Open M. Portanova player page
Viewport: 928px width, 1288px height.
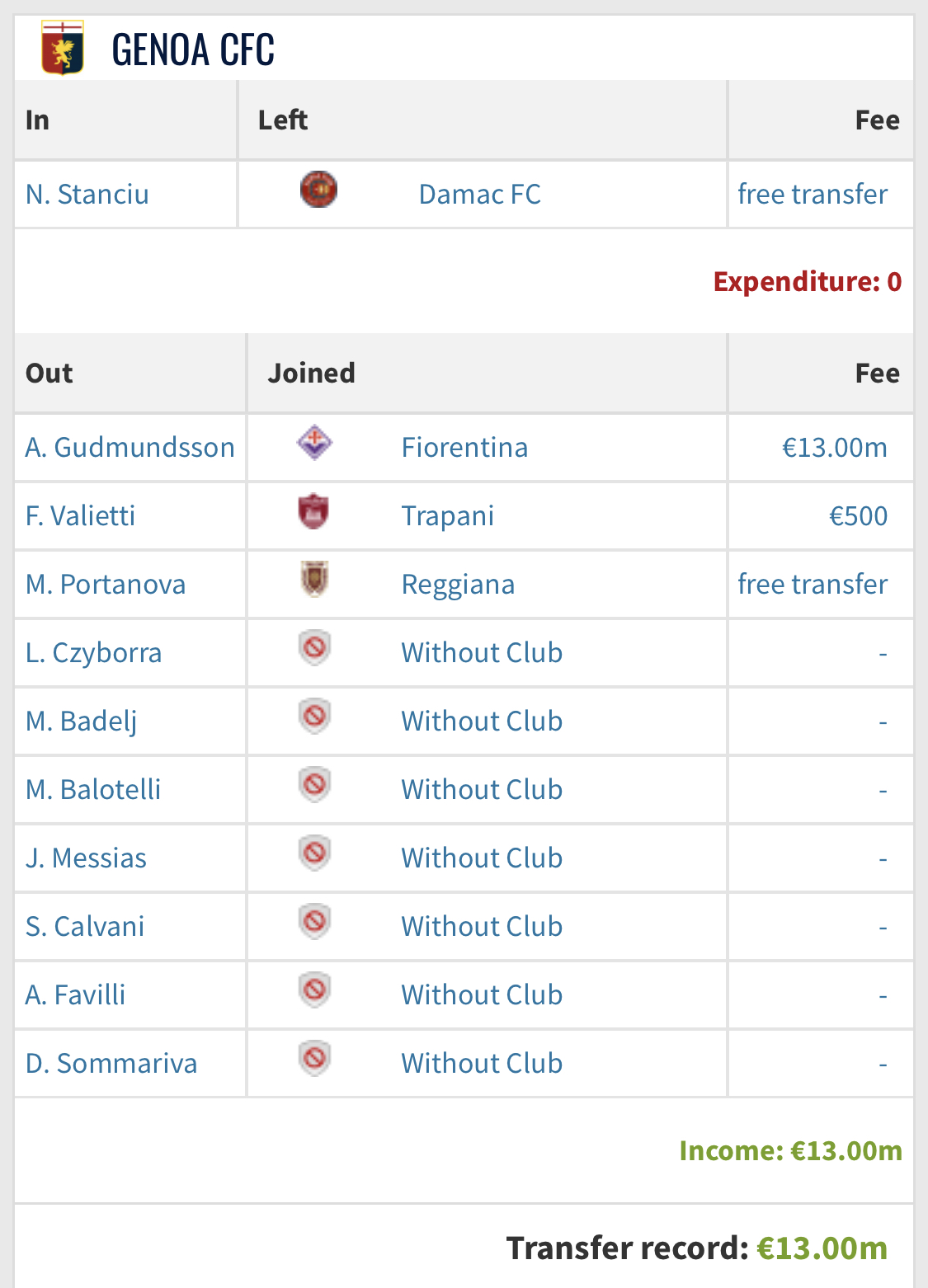coord(106,585)
